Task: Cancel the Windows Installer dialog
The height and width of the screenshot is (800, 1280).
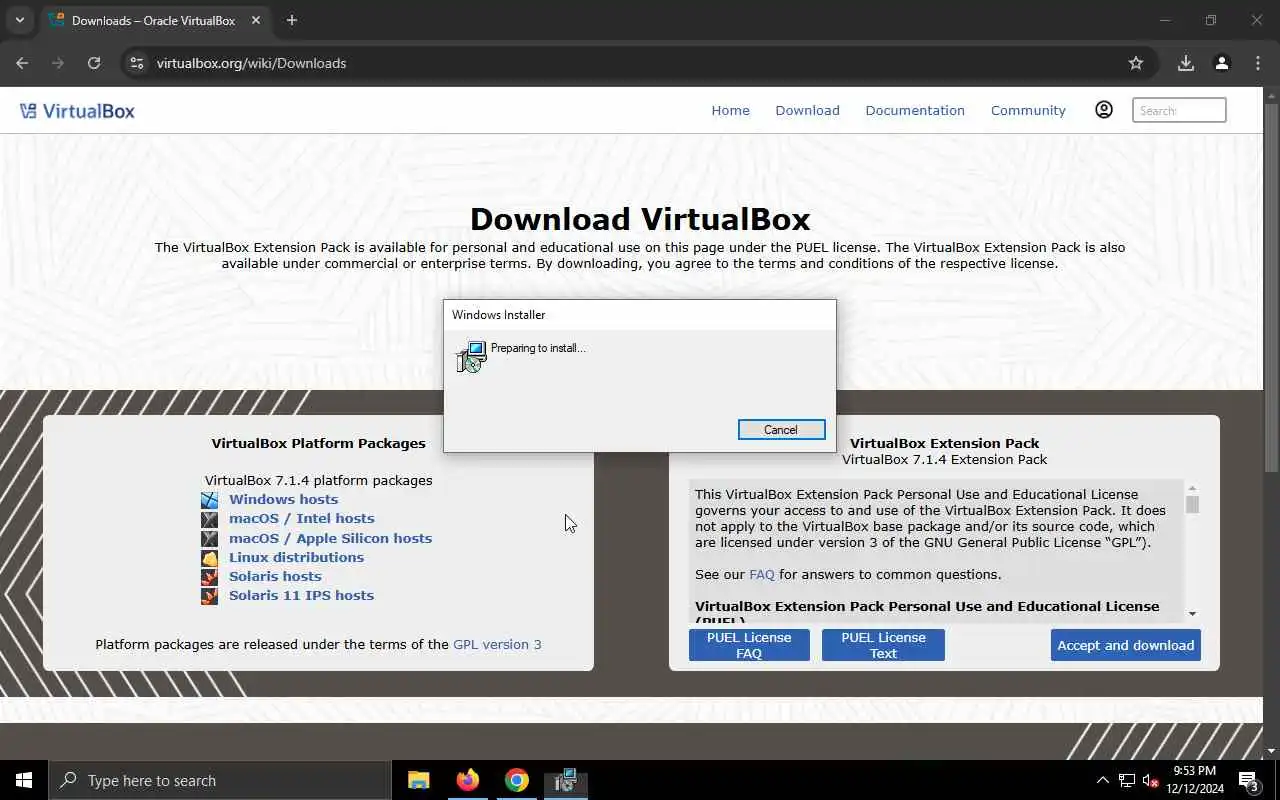Action: click(781, 430)
